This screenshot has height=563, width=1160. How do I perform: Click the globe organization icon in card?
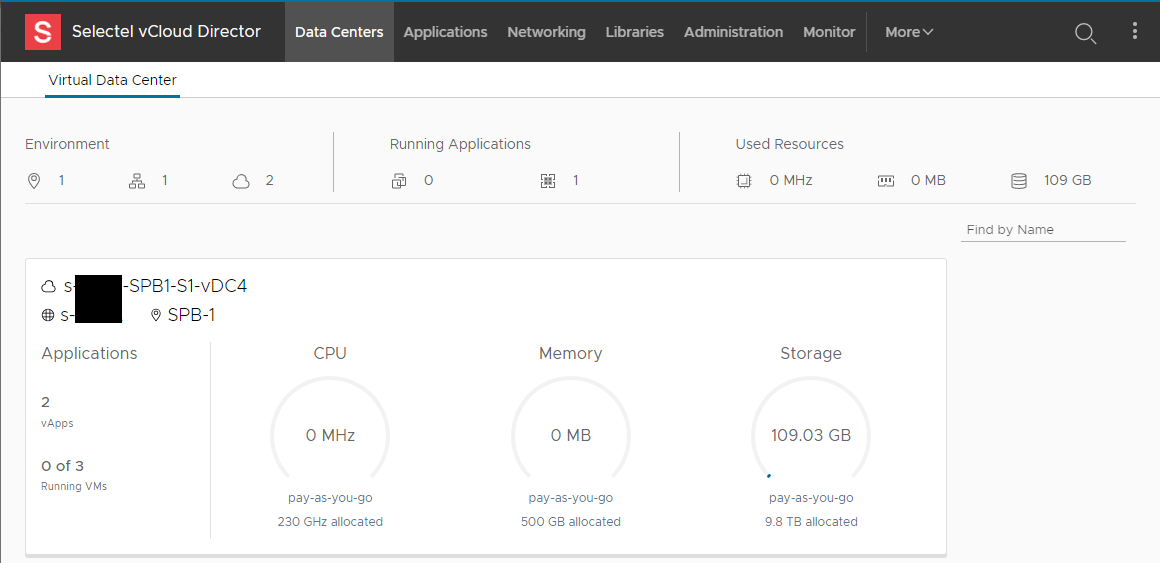point(48,315)
